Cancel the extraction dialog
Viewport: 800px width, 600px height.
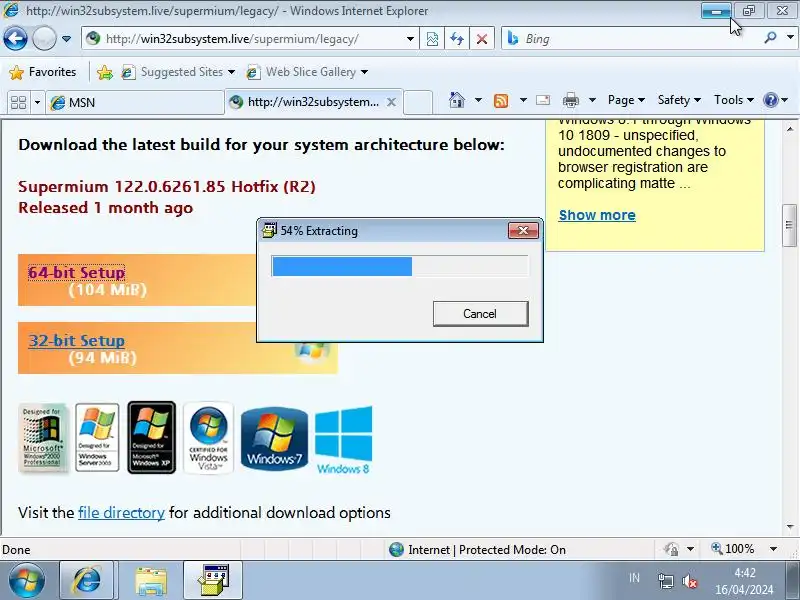[x=480, y=313]
